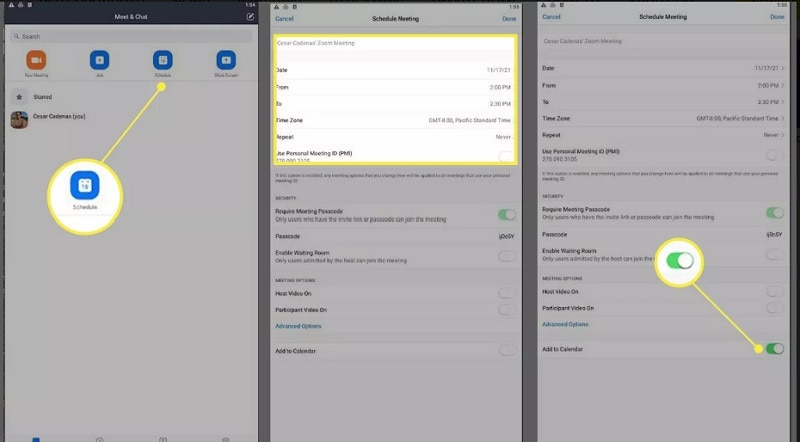Click the 'Meet & Chat' title
Screen dimensions: 800x442
click(x=131, y=17)
